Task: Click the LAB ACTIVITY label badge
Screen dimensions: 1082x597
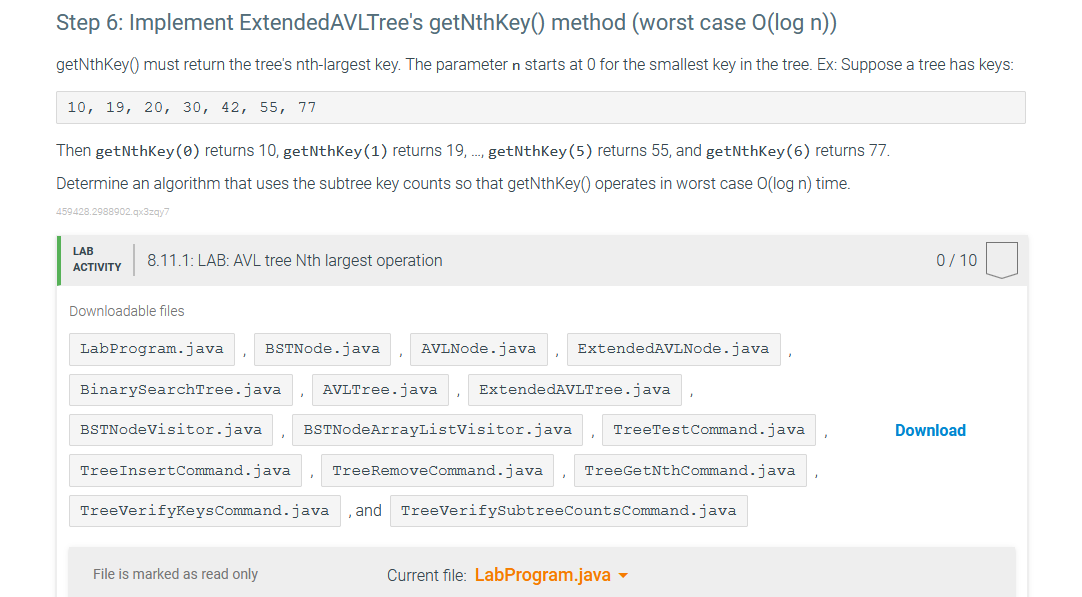Action: [x=95, y=260]
